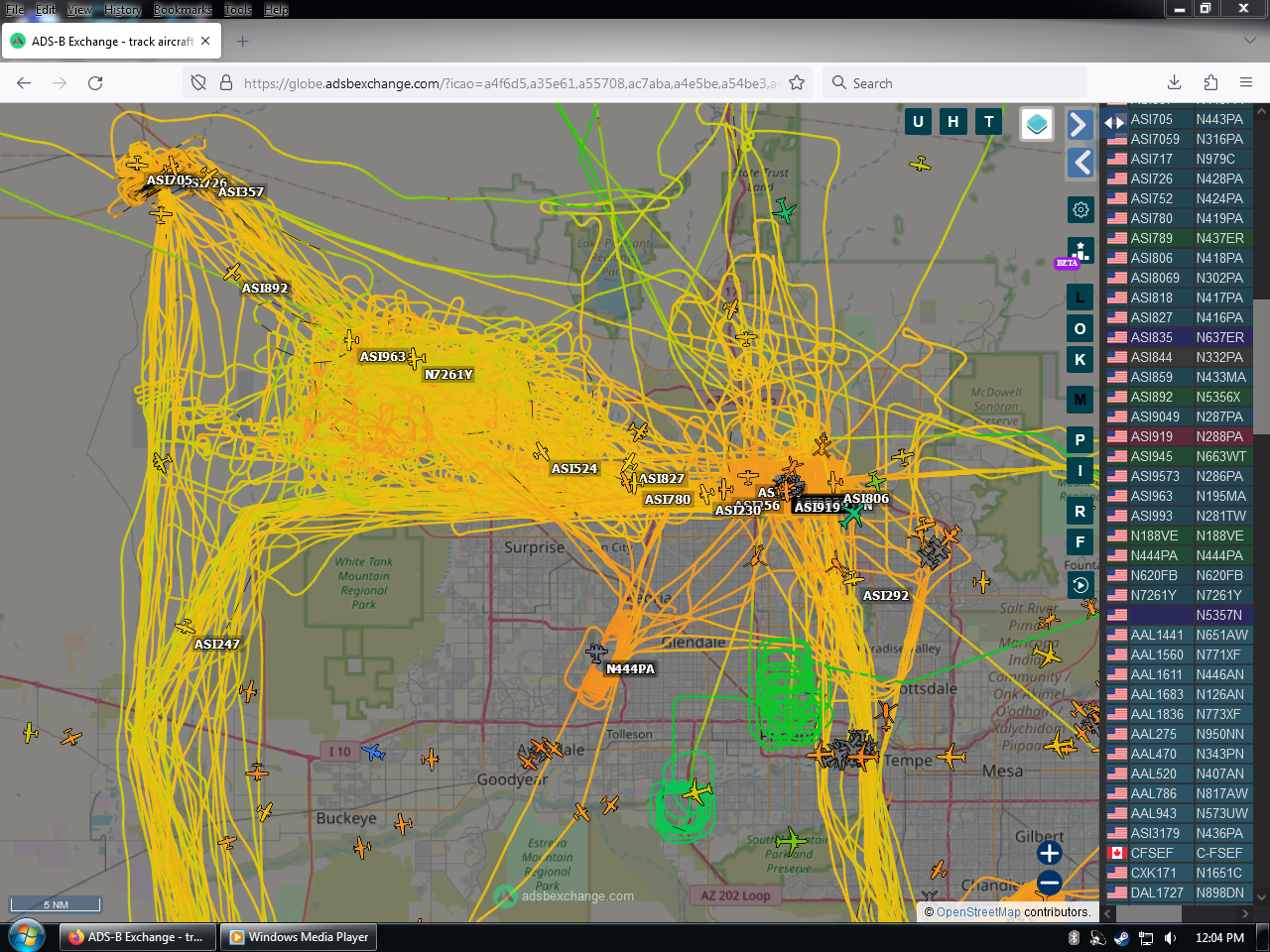Open map settings gear
The height and width of the screenshot is (952, 1270).
pyautogui.click(x=1080, y=209)
